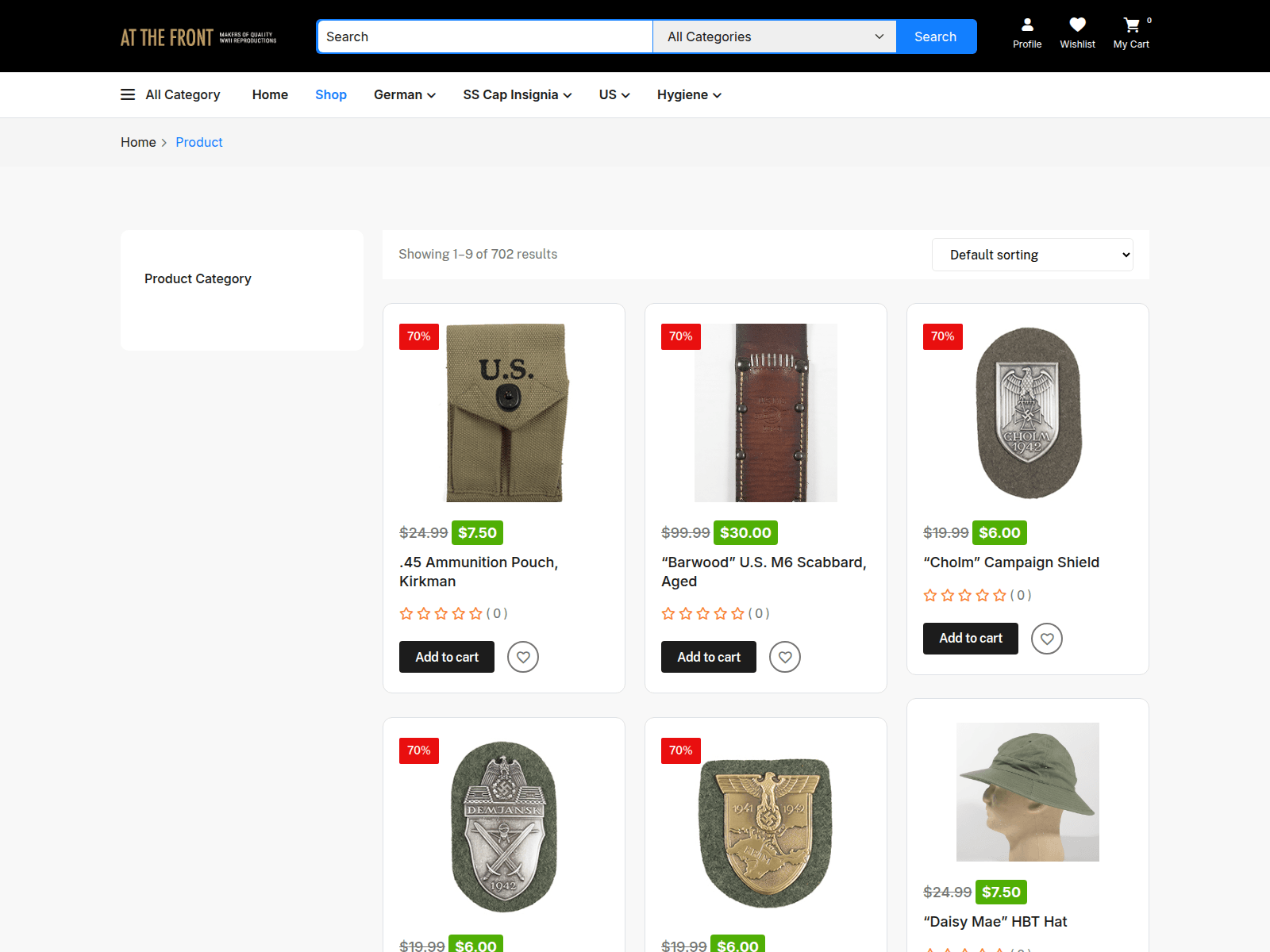1270x952 pixels.
Task: Add Barwood M6 Scabbard to cart
Action: coord(709,657)
